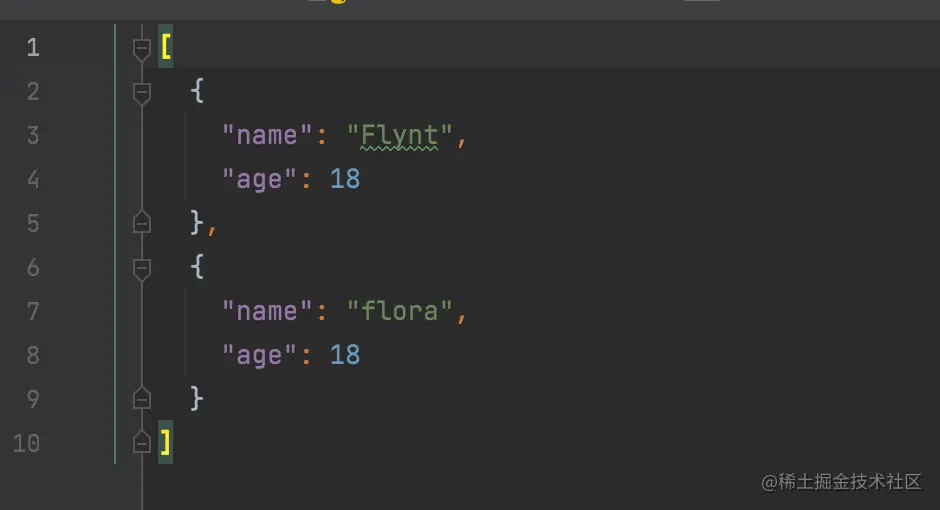Select line number 9 in the gutter
The height and width of the screenshot is (510, 940).
point(33,399)
